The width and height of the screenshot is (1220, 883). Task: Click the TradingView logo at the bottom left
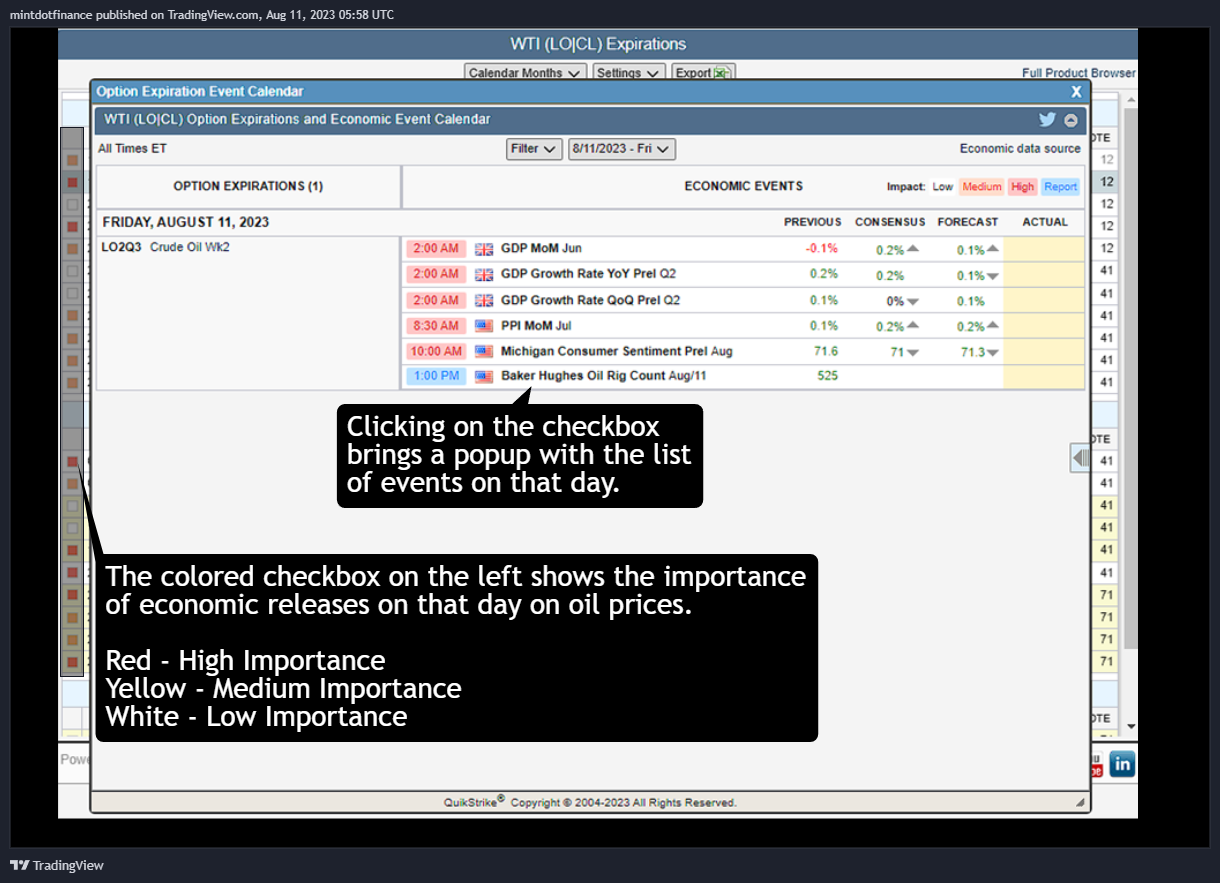[57, 865]
